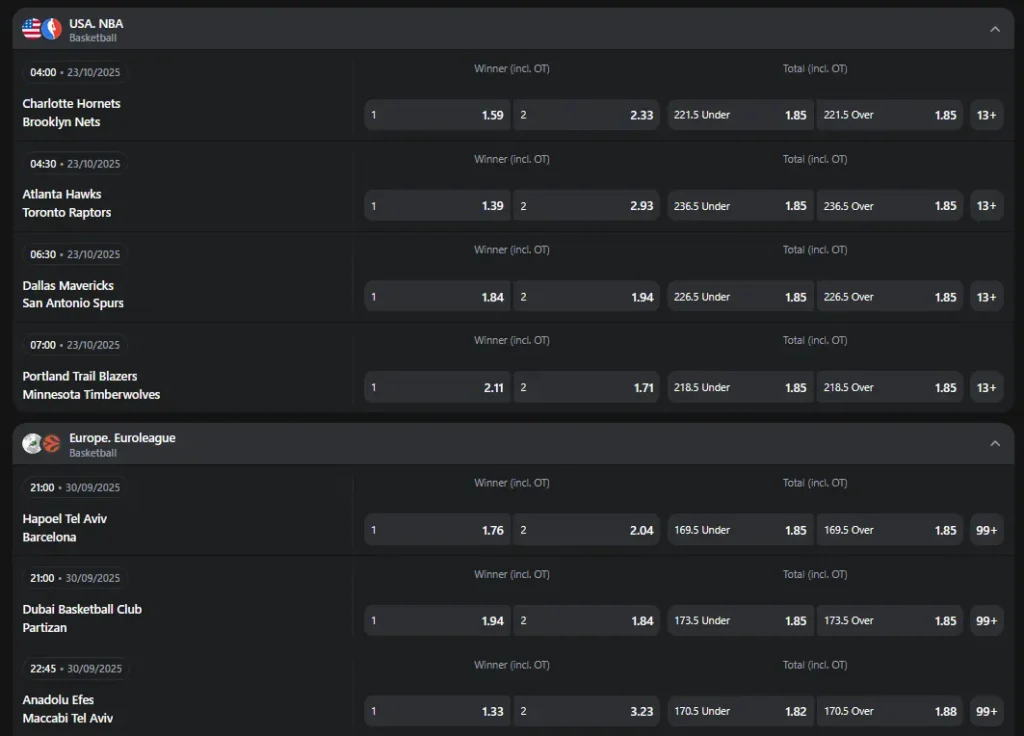This screenshot has height=736, width=1024.
Task: Select Barcelona winner odds 2.04
Action: (x=587, y=530)
